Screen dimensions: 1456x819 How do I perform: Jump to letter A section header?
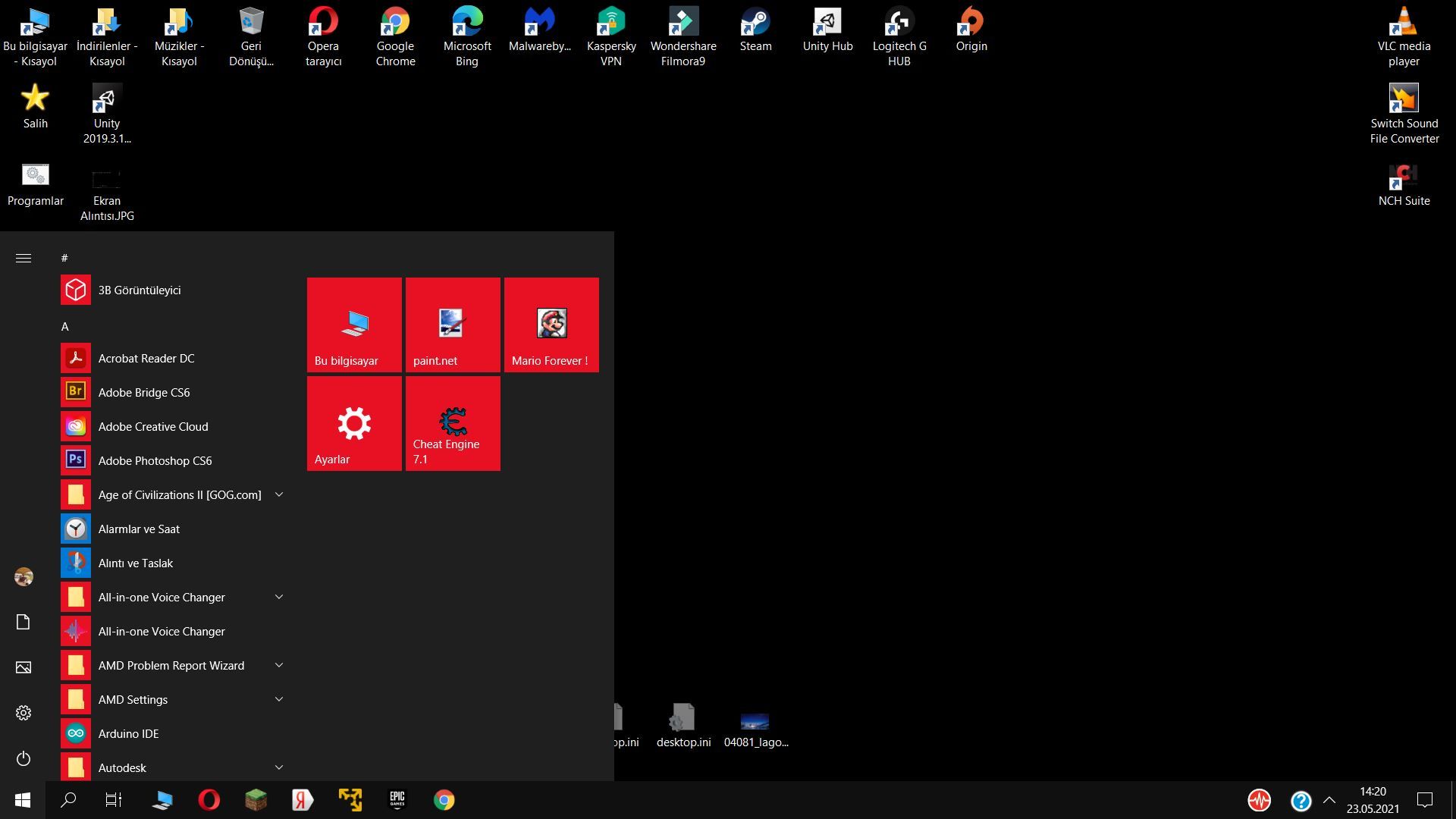coord(65,326)
